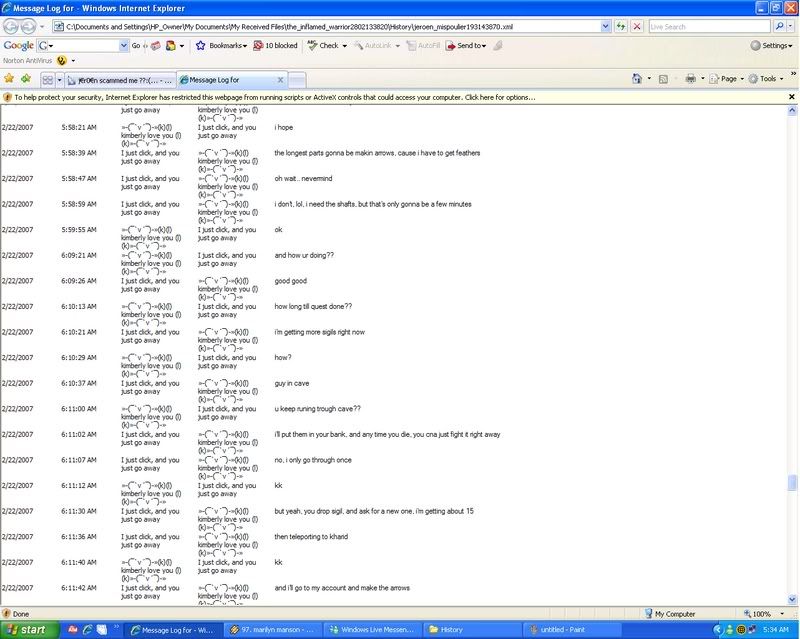Open the History folder taskbar button
Image resolution: width=800 pixels, height=639 pixels.
coord(473,630)
